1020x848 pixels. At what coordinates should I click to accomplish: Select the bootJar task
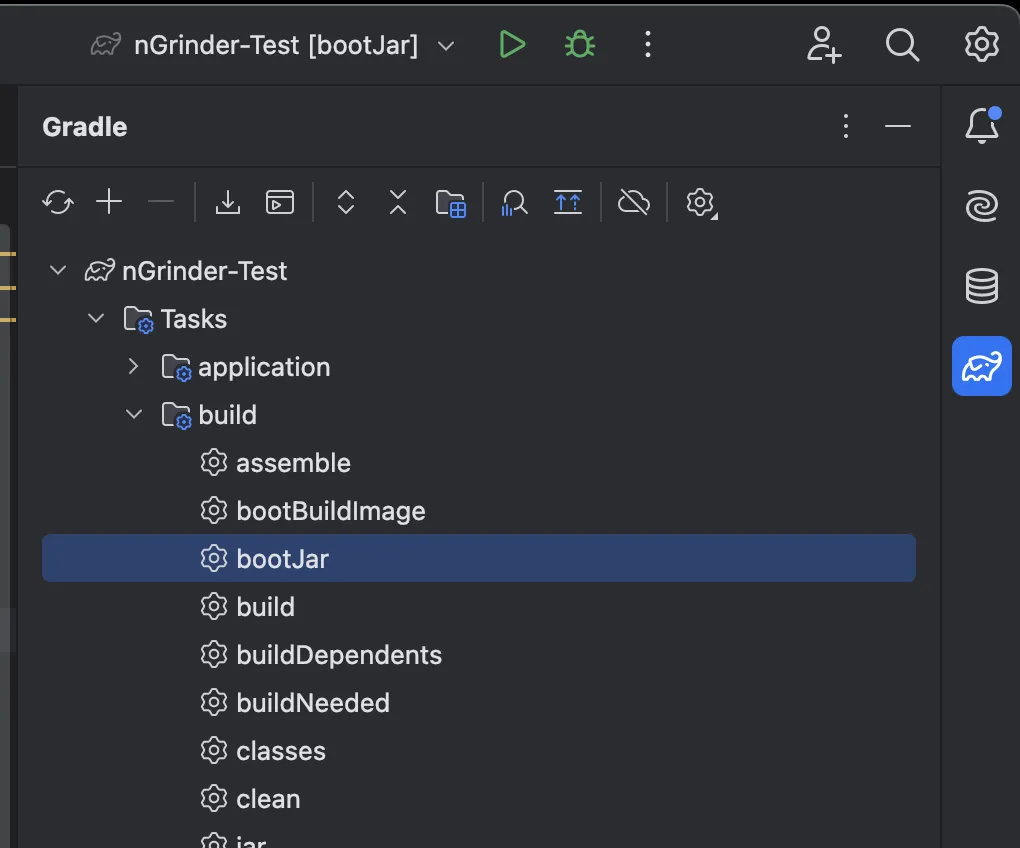coord(479,559)
